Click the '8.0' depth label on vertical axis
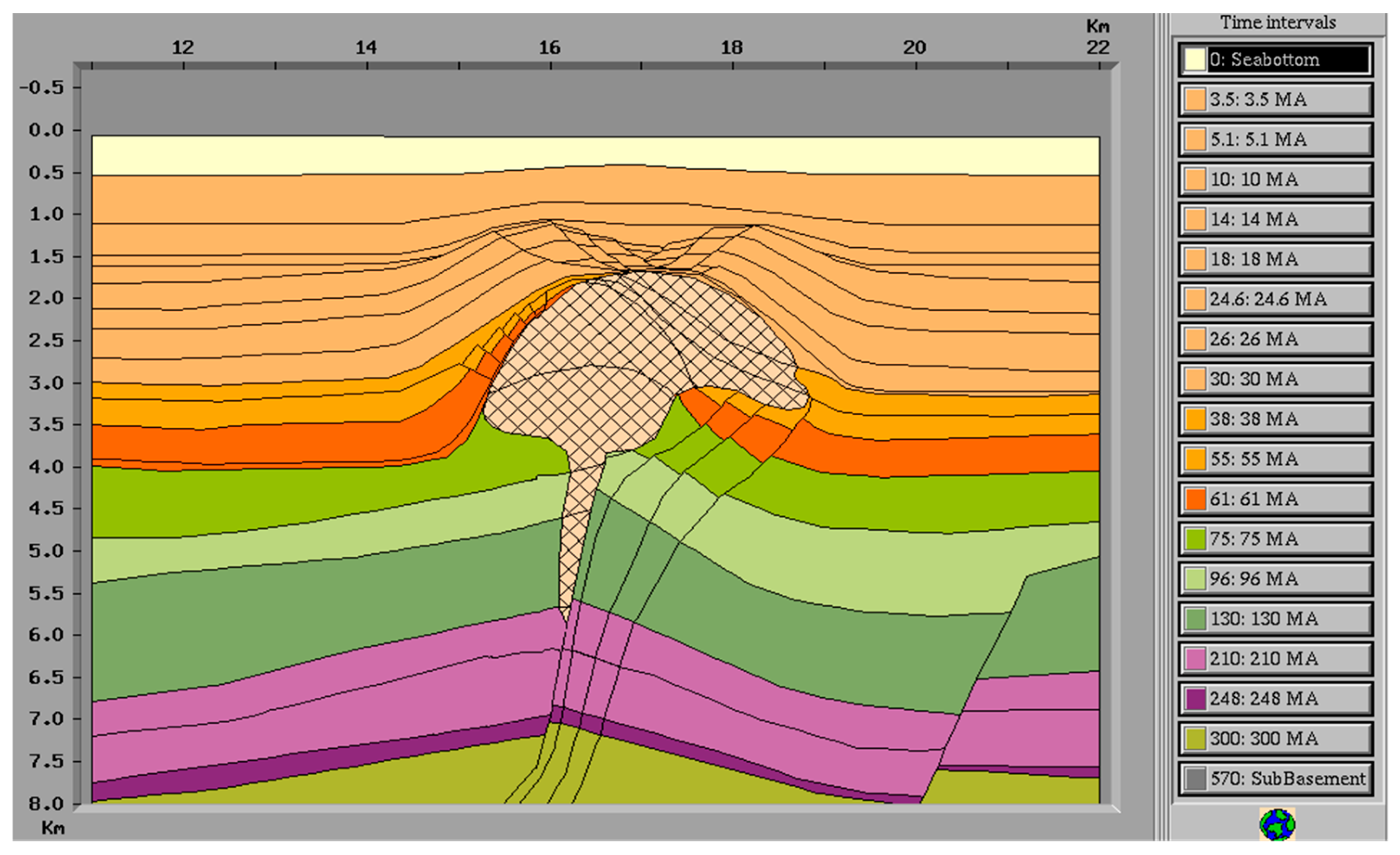This screenshot has width=1400, height=855. coord(46,804)
